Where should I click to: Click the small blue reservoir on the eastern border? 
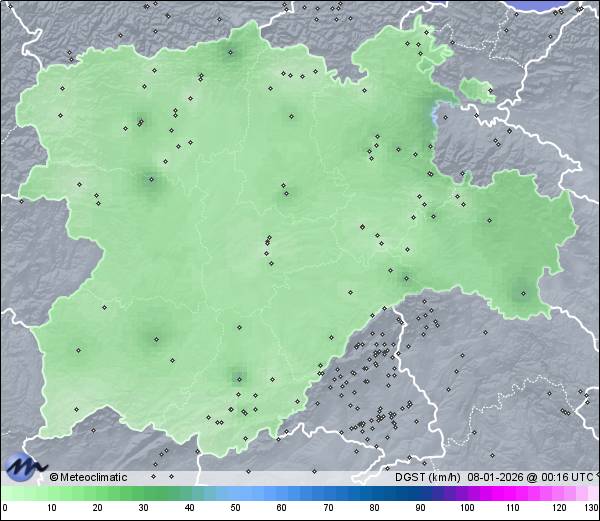435,118
